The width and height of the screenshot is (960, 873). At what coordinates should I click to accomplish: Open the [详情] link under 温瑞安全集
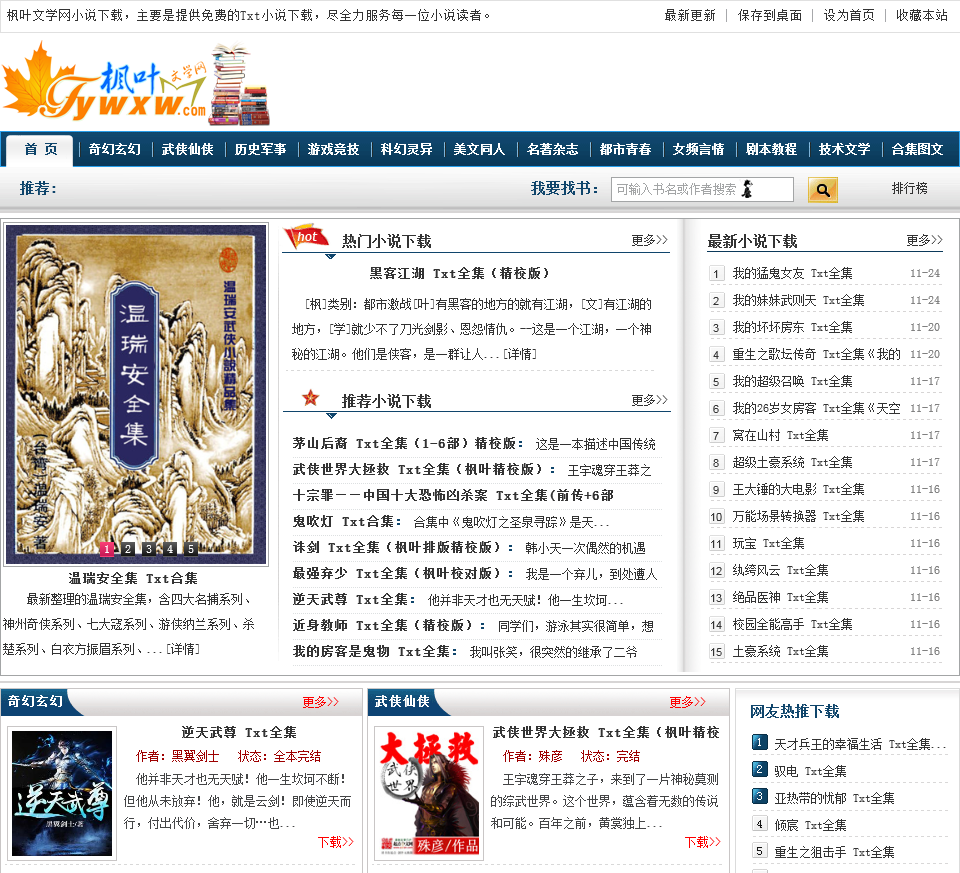point(182,649)
